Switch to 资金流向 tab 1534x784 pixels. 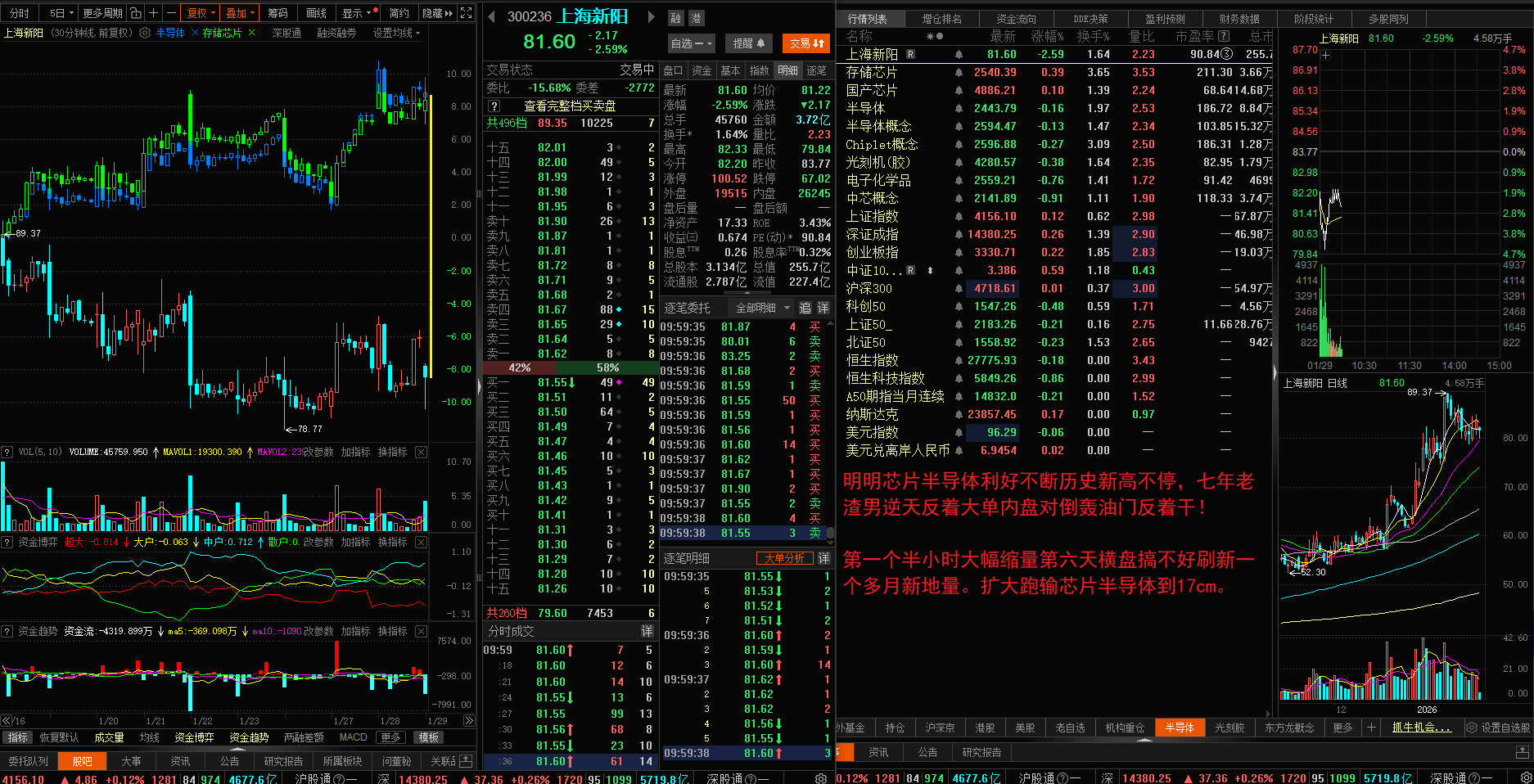pos(1016,19)
